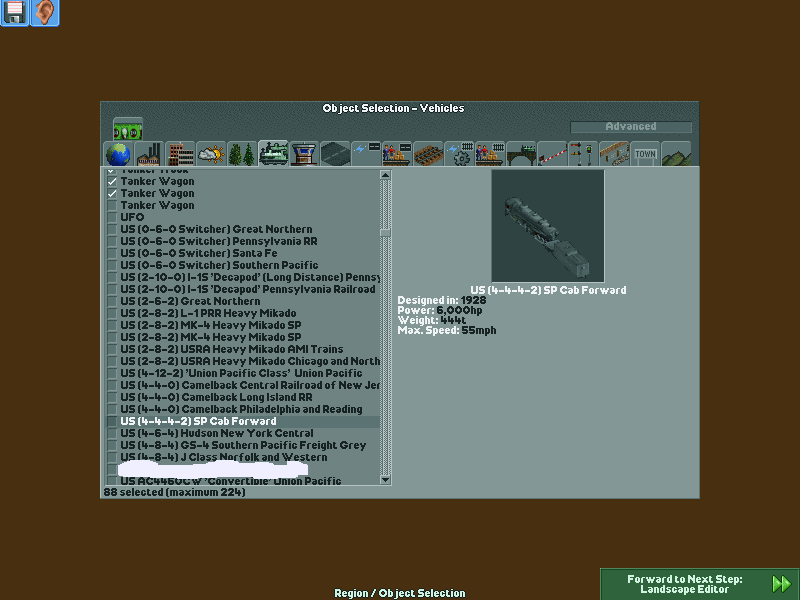The height and width of the screenshot is (600, 800).
Task: Open the Road stations passengers tab
Action: coord(397,154)
